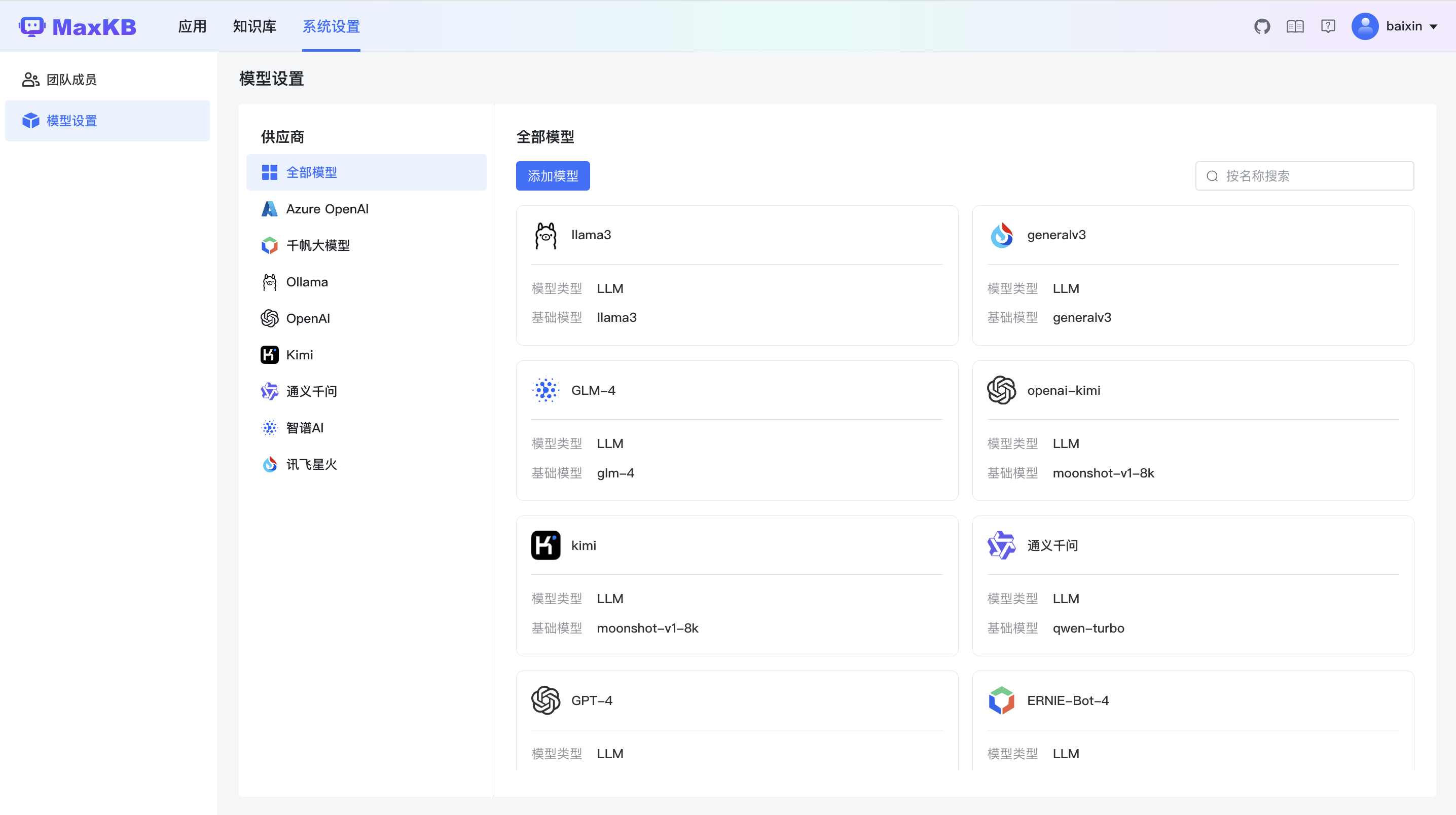This screenshot has width=1456, height=815.
Task: Open 团队成员 in the sidebar
Action: point(71,80)
